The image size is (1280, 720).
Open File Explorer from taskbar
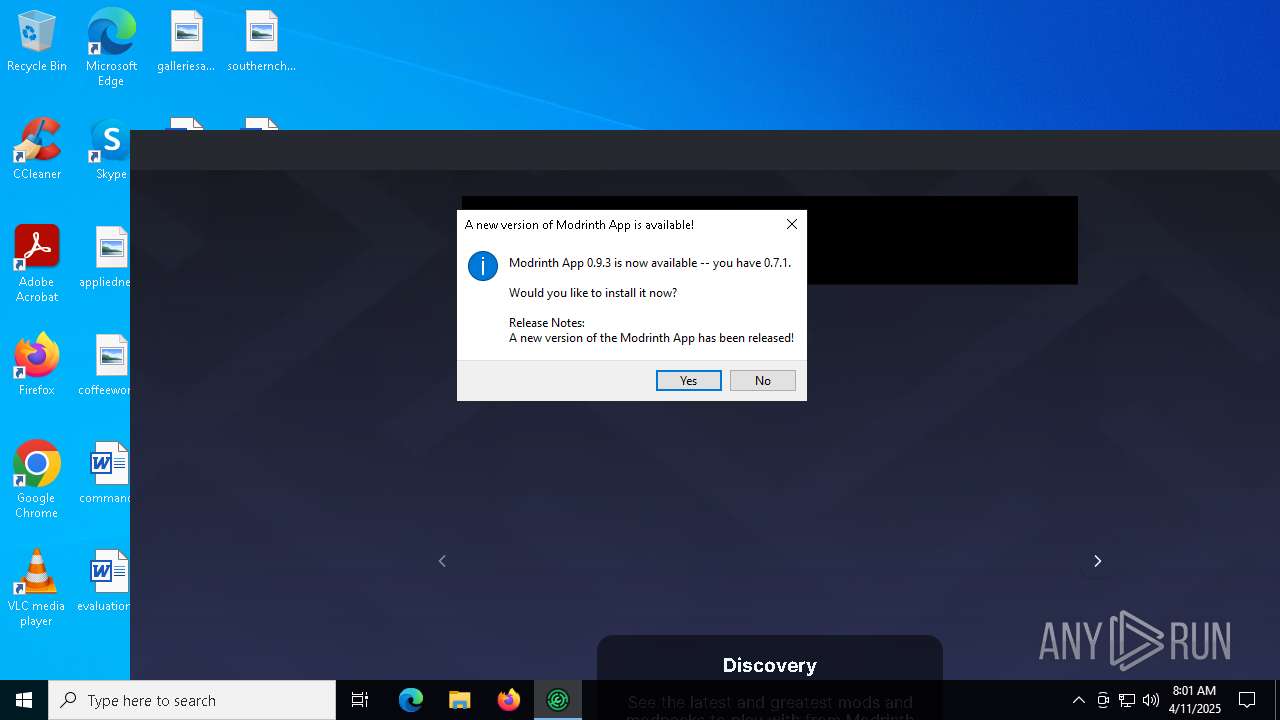point(460,700)
